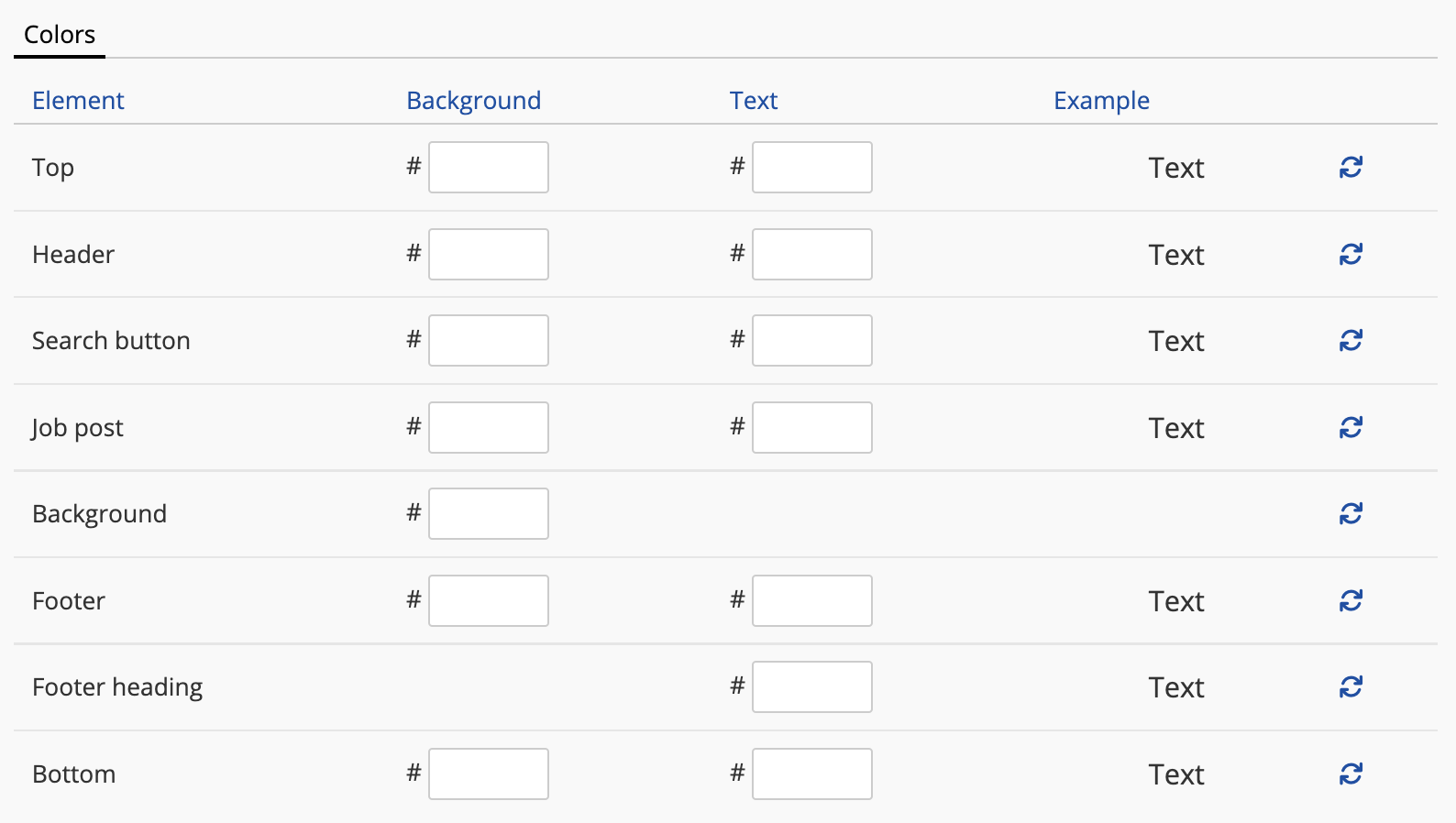Click refresh icon for Search button row
Image resolution: width=1456 pixels, height=823 pixels.
(x=1351, y=340)
